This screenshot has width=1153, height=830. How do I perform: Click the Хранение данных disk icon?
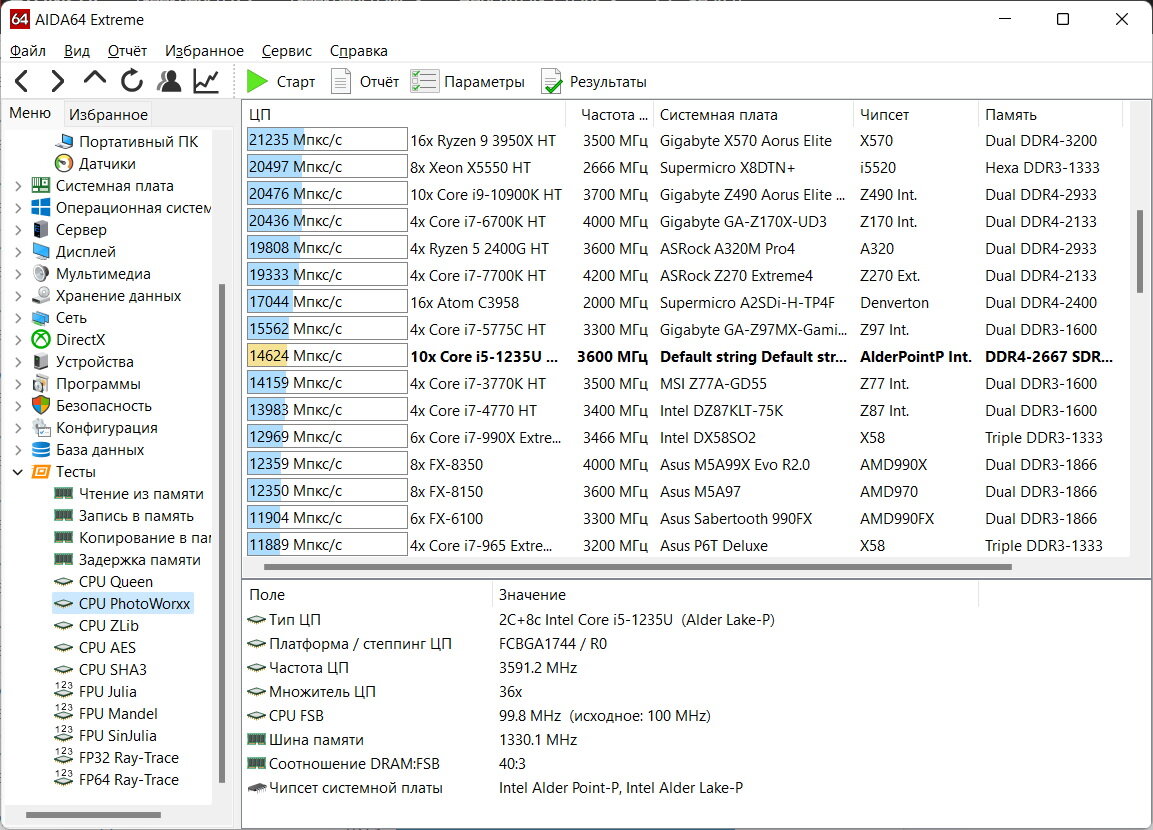pos(41,296)
